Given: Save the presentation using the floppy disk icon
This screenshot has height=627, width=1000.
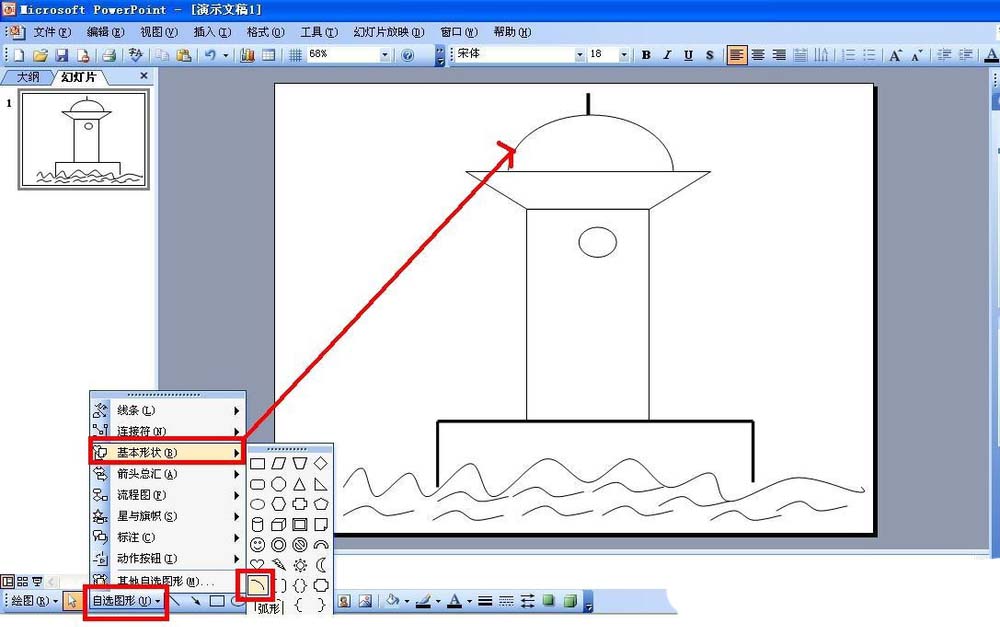Looking at the screenshot, I should click(62, 55).
